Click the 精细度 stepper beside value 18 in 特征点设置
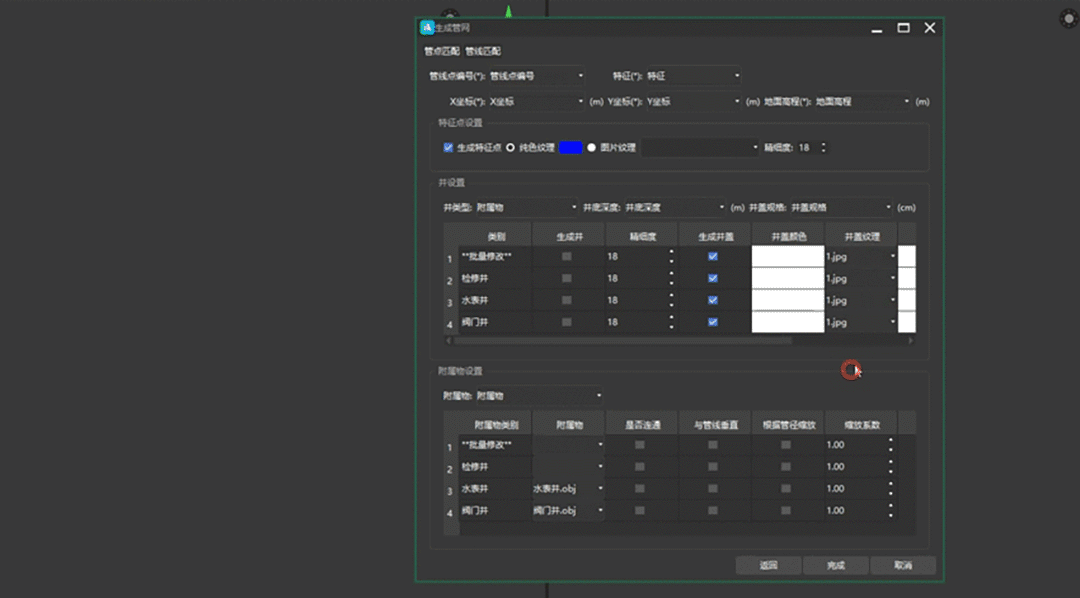Screen dimensions: 1080x598 click(823, 147)
